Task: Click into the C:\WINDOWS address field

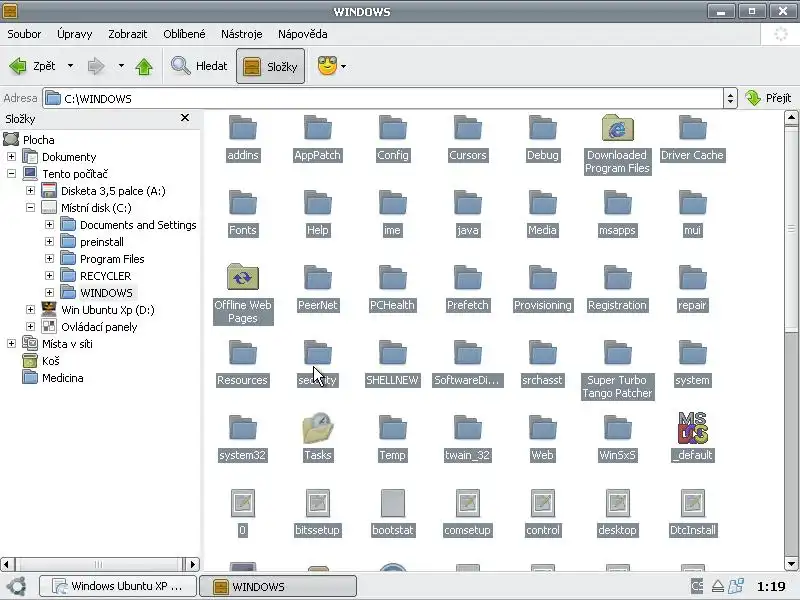Action: tap(383, 98)
